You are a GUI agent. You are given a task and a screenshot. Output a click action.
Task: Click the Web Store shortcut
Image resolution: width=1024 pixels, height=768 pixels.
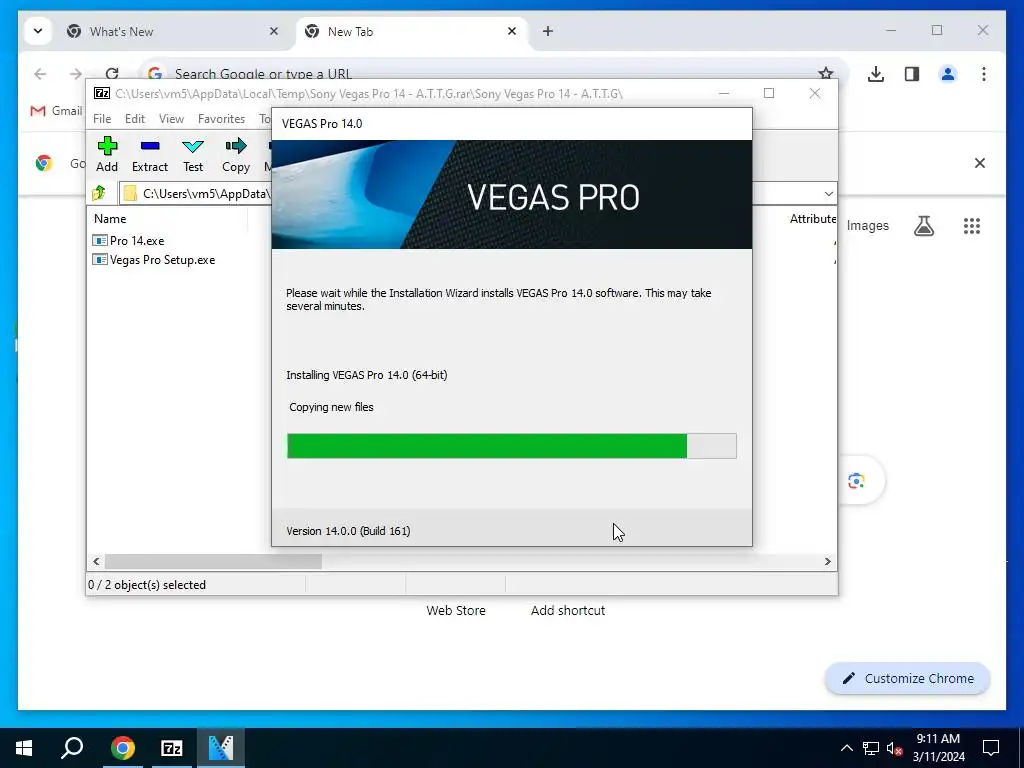pos(456,611)
